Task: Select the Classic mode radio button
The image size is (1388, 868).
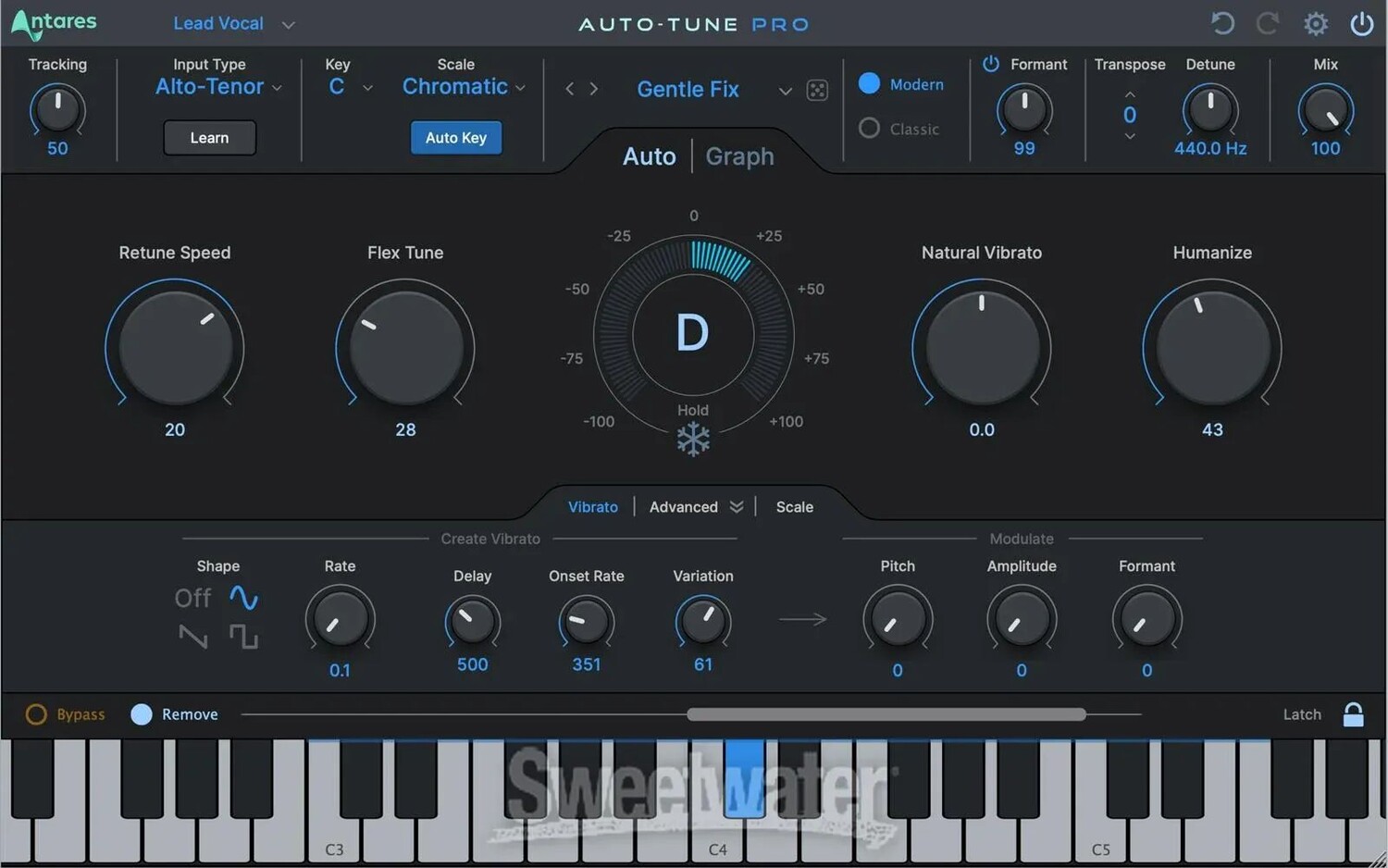Action: pyautogui.click(x=869, y=128)
